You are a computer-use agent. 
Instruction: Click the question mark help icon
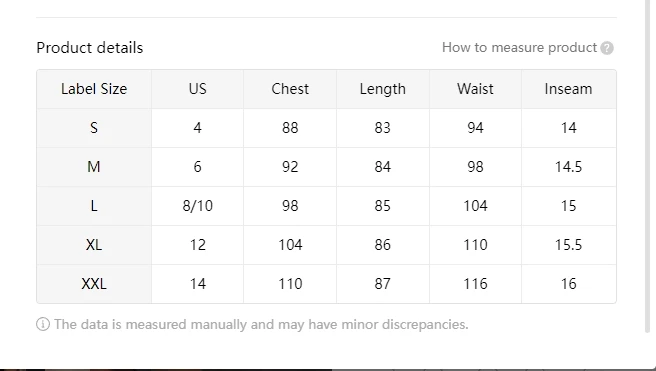tap(607, 48)
